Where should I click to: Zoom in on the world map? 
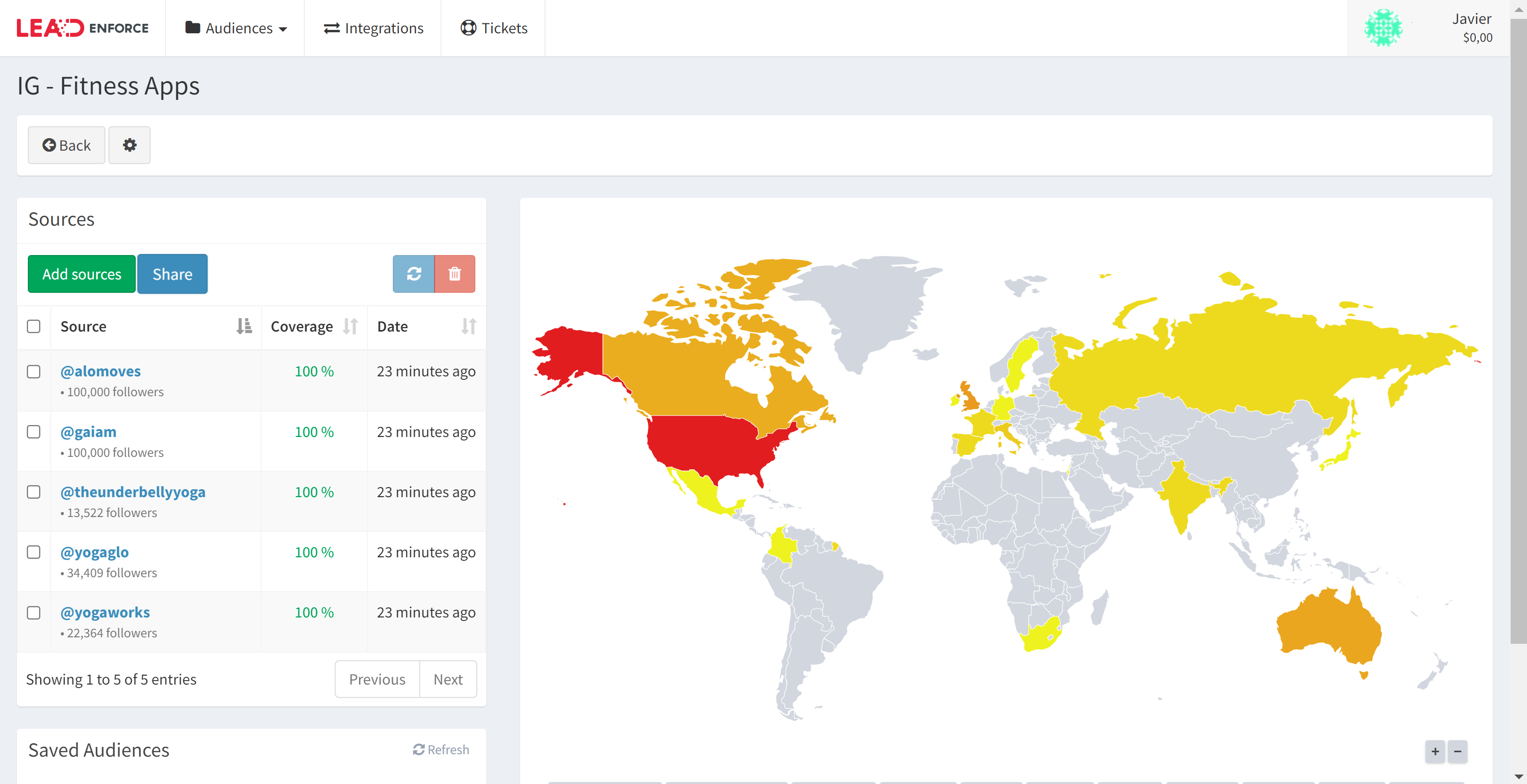(1435, 751)
